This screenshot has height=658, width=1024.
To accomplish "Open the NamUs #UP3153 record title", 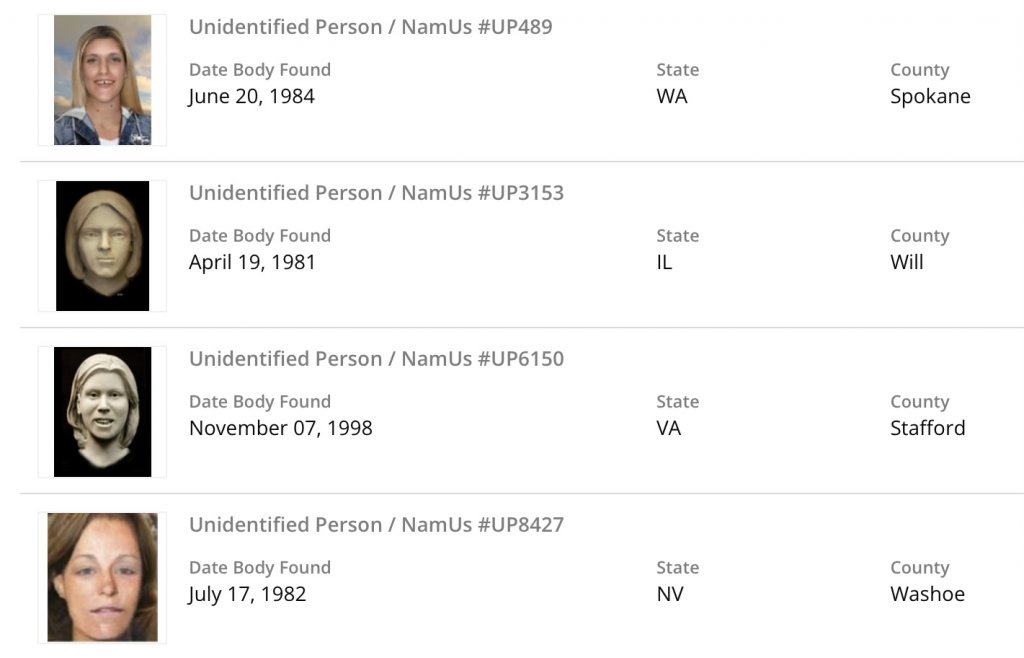I will (376, 193).
